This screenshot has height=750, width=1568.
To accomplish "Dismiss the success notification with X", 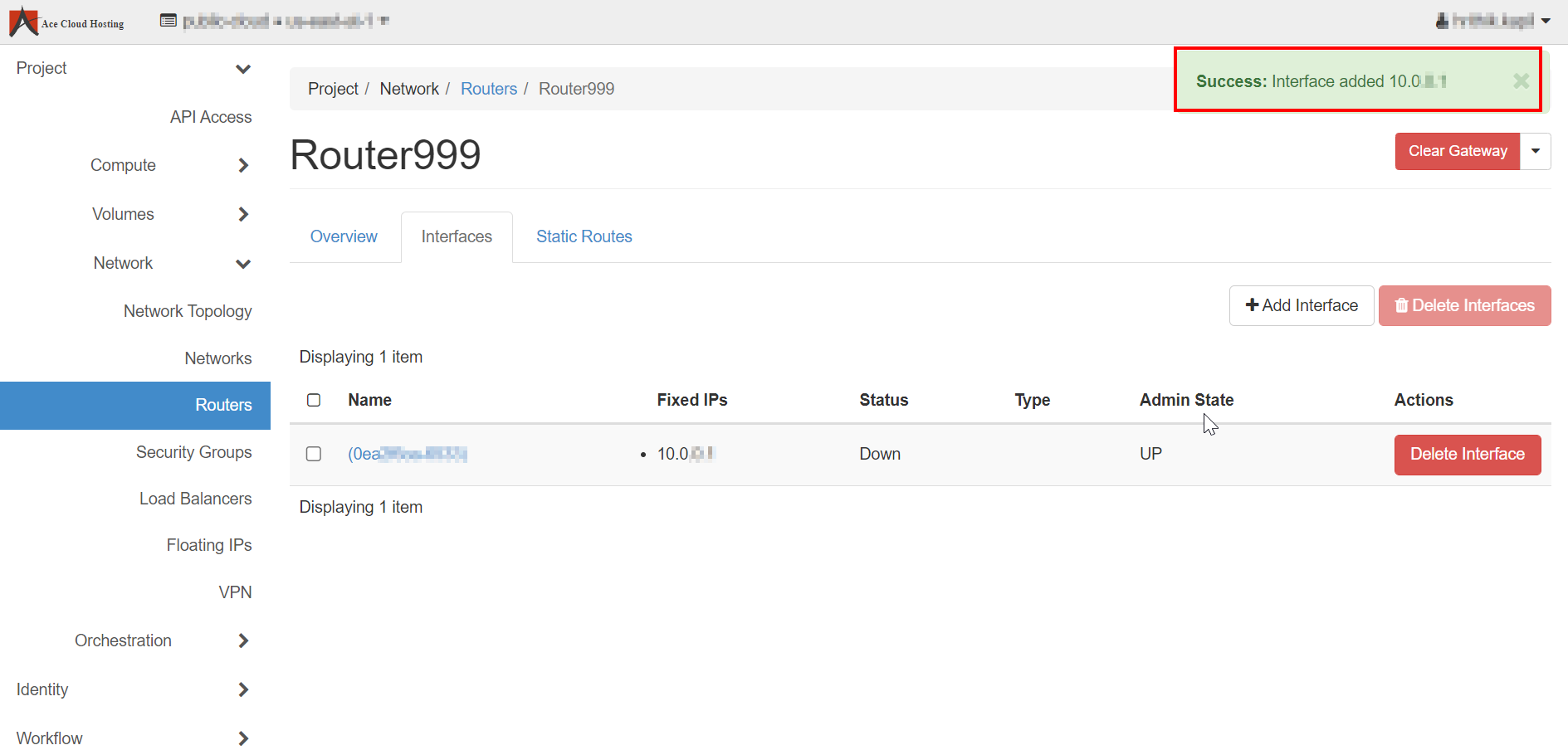I will pos(1521,80).
